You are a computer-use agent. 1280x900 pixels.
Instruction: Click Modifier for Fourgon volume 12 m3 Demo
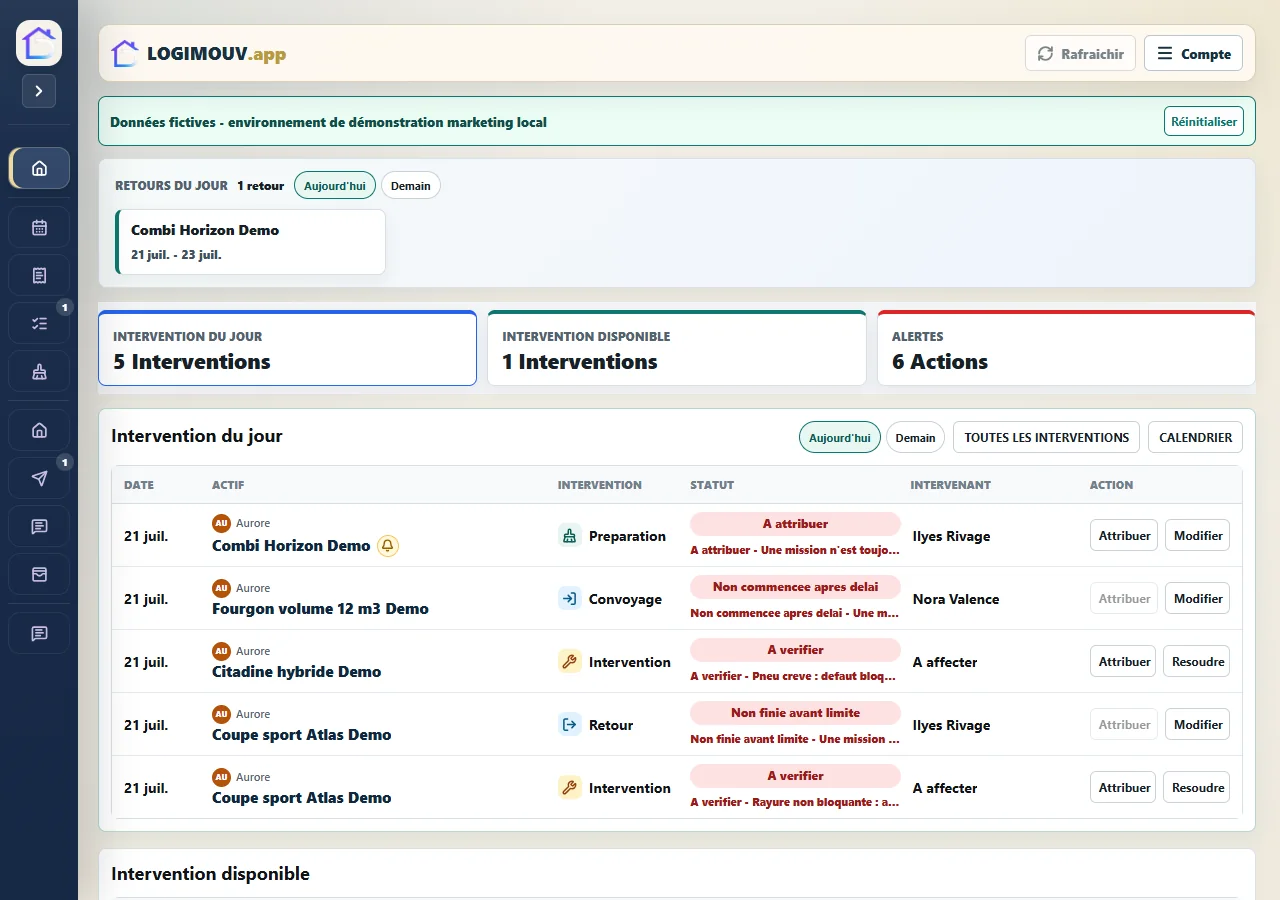click(x=1198, y=598)
